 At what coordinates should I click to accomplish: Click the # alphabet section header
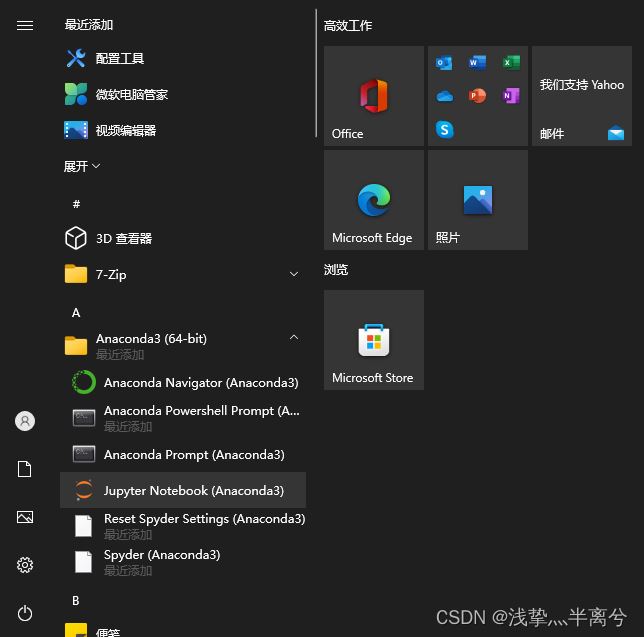[x=76, y=204]
